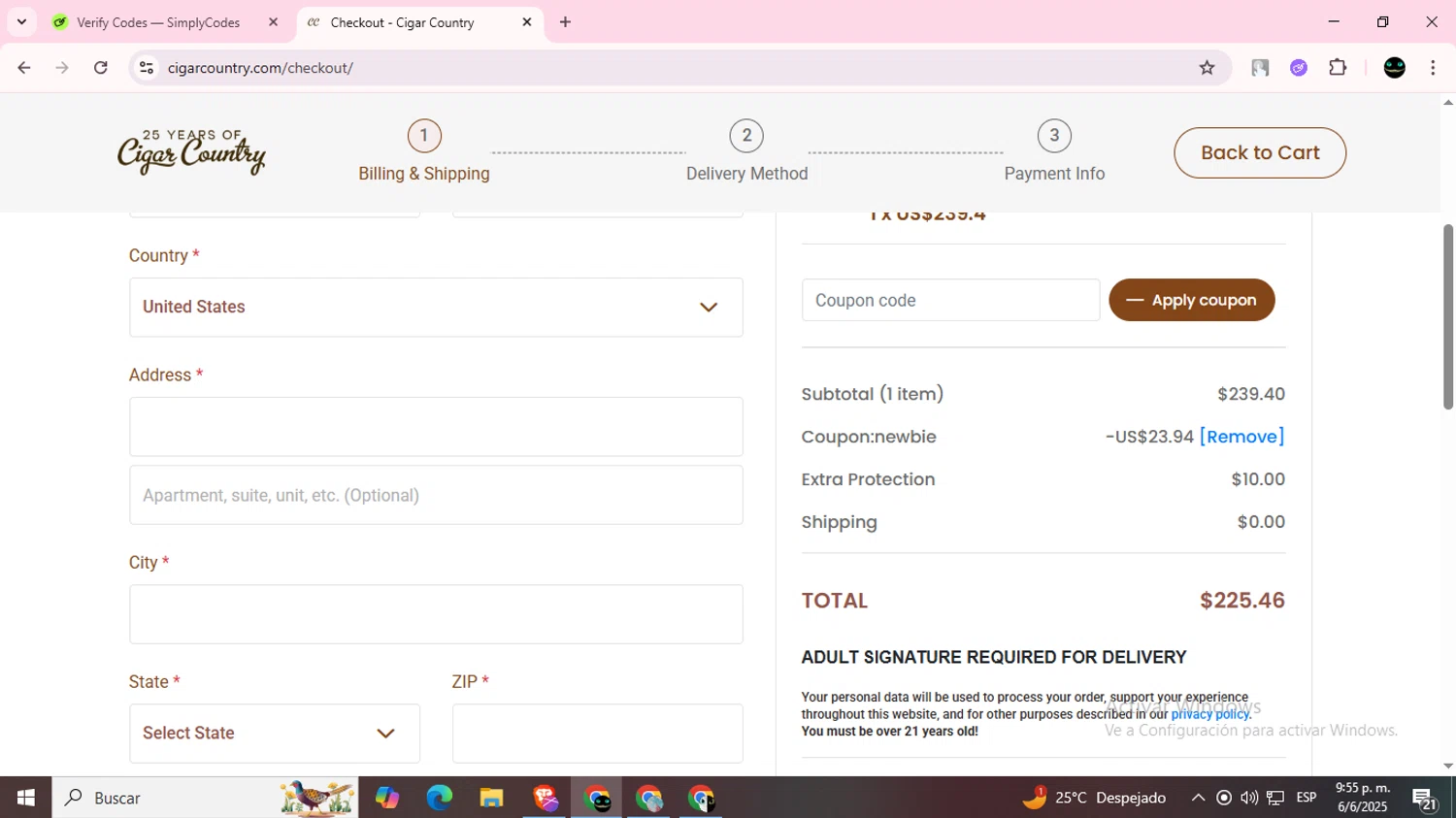Open Microsoft Edge from the taskbar
The height and width of the screenshot is (818, 1456).
point(439,798)
